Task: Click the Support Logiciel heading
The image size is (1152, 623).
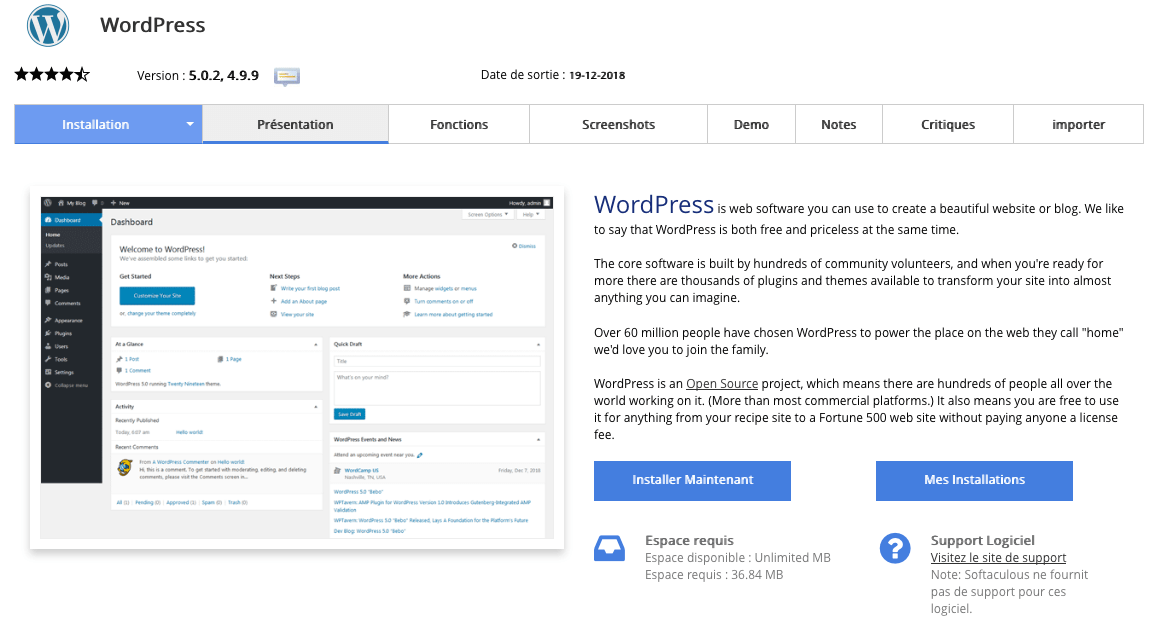Action: click(982, 540)
